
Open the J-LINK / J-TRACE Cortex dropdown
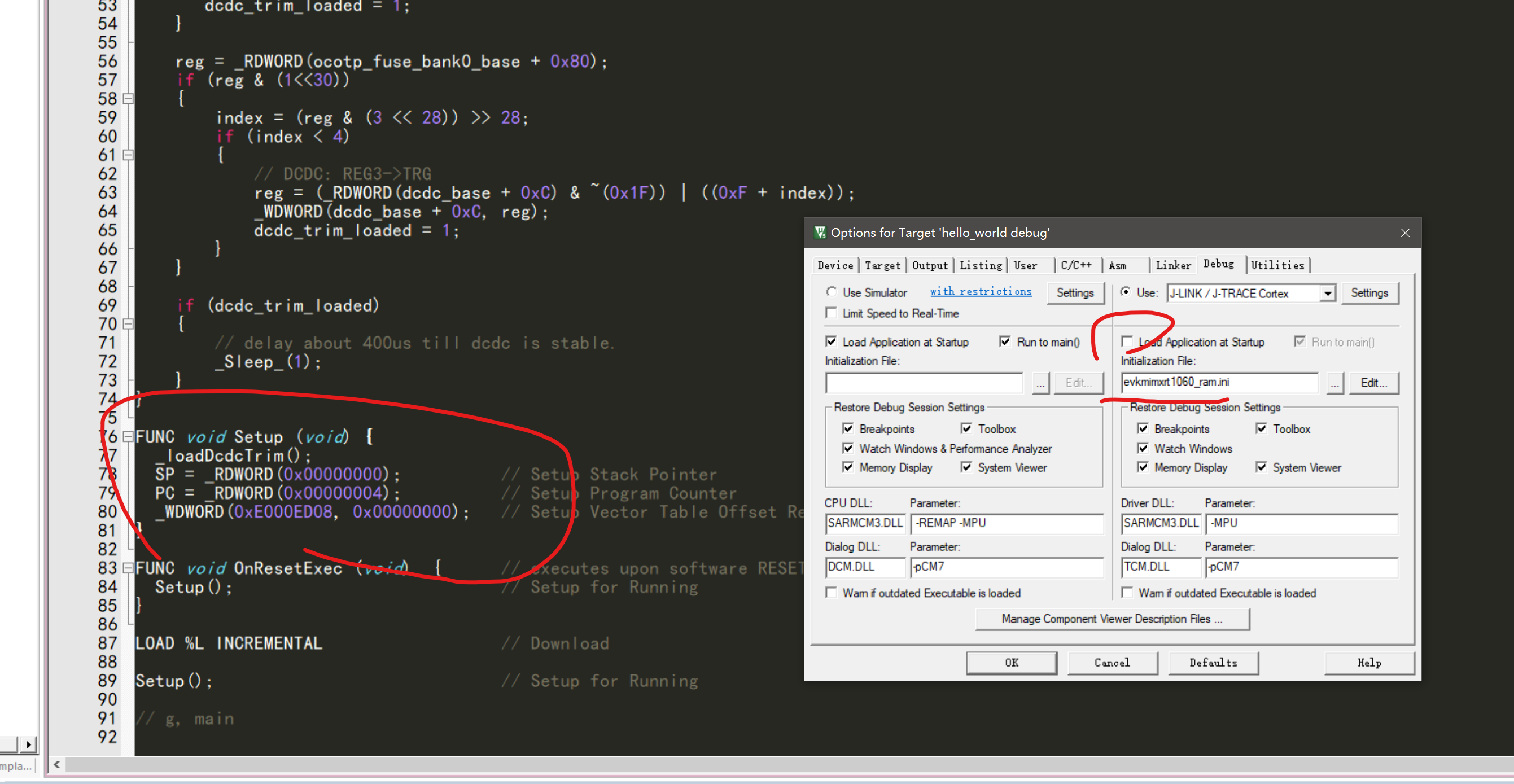[x=1328, y=294]
